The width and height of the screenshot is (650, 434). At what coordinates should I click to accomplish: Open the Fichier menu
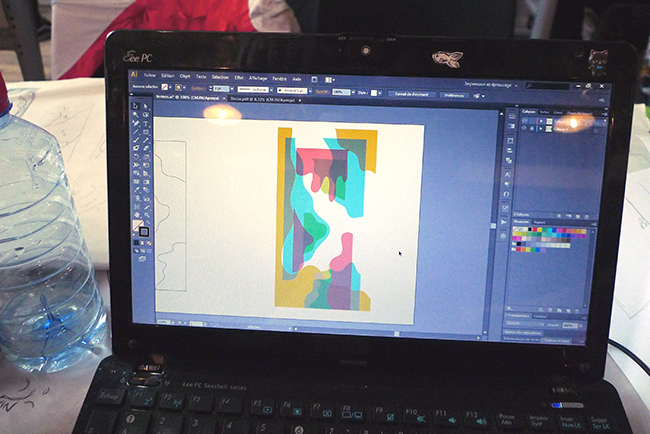tap(150, 75)
